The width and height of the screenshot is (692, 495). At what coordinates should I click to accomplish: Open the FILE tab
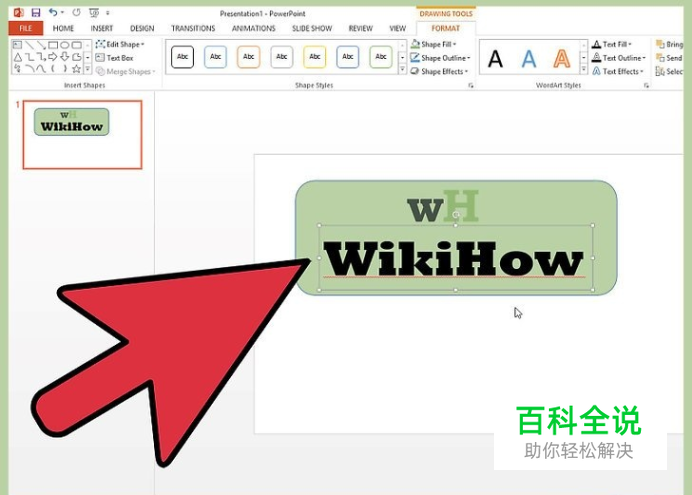coord(26,28)
